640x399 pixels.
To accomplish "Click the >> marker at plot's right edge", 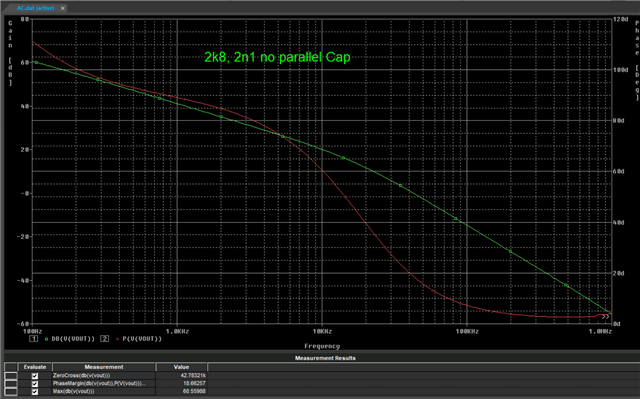I will (x=605, y=316).
